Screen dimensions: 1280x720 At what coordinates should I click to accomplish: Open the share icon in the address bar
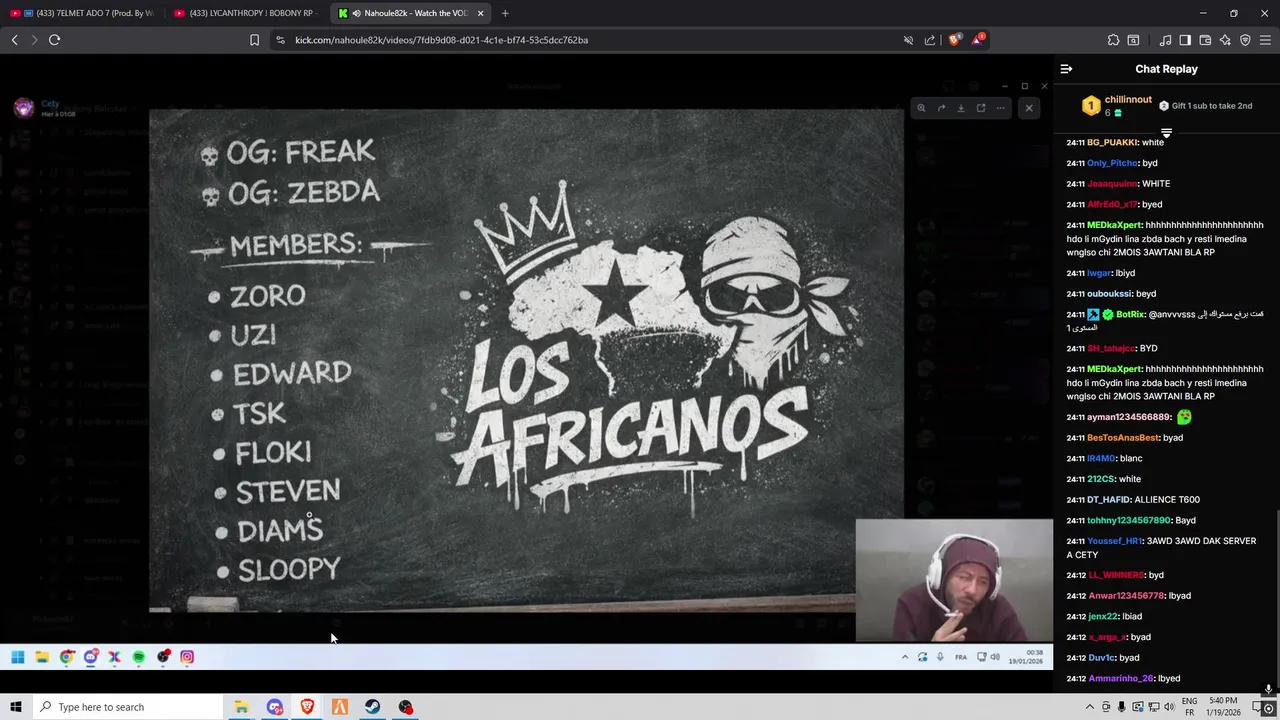930,40
